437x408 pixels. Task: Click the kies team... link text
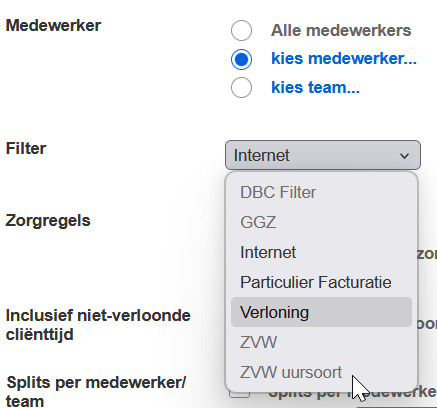[315, 87]
